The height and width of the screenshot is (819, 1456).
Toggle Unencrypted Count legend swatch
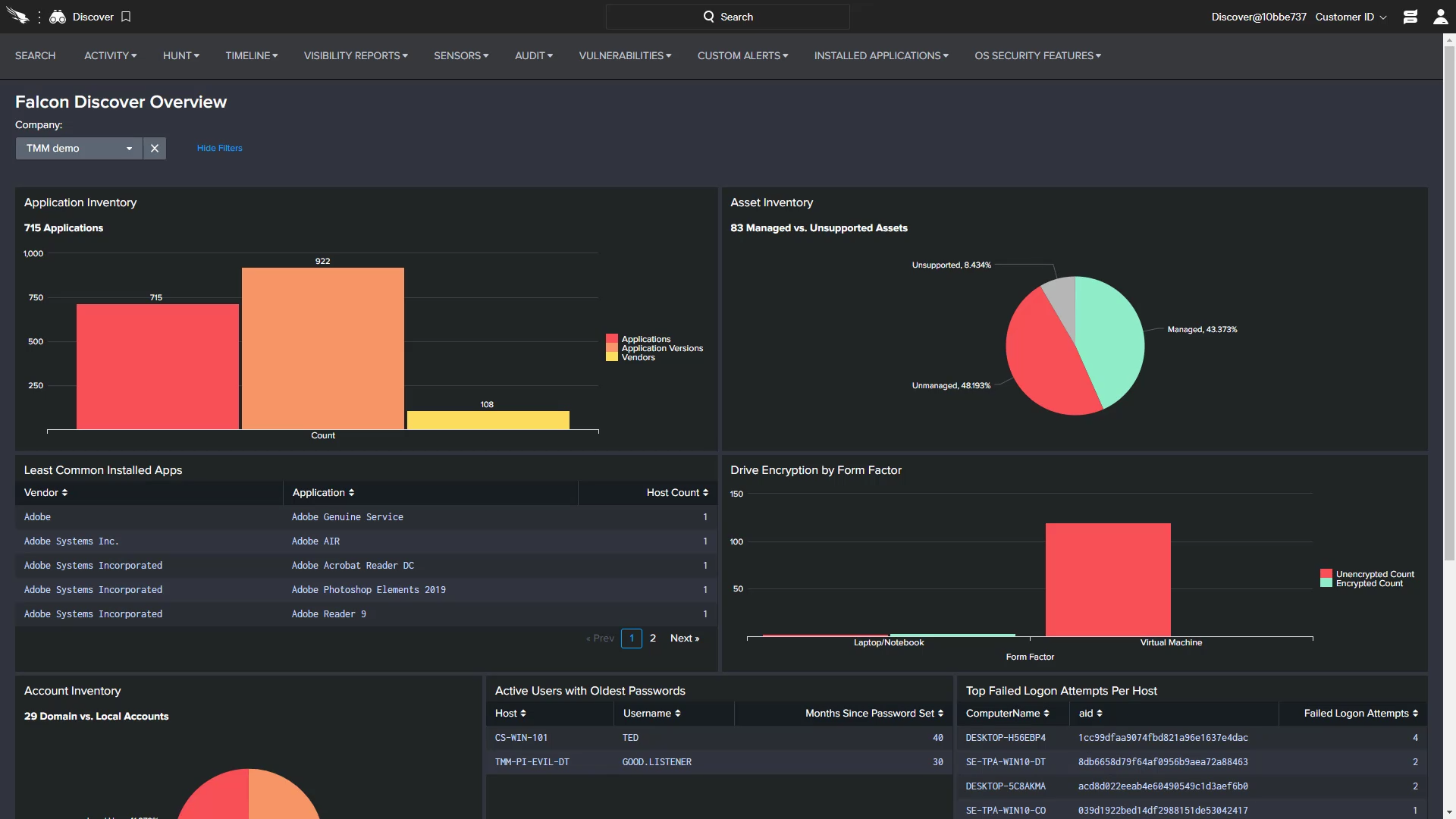(x=1326, y=574)
